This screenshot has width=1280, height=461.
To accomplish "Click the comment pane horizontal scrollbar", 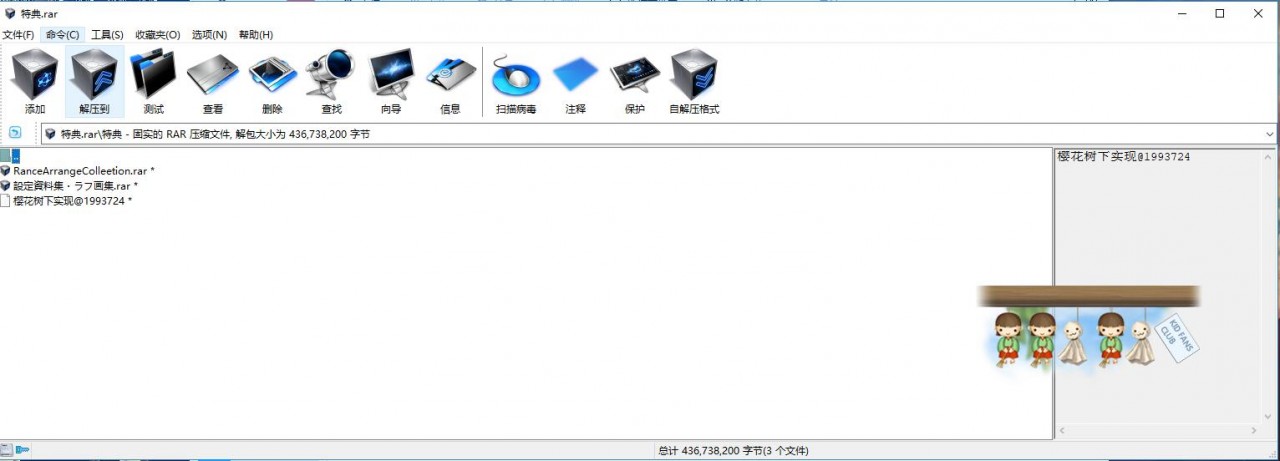I will tap(1159, 431).
